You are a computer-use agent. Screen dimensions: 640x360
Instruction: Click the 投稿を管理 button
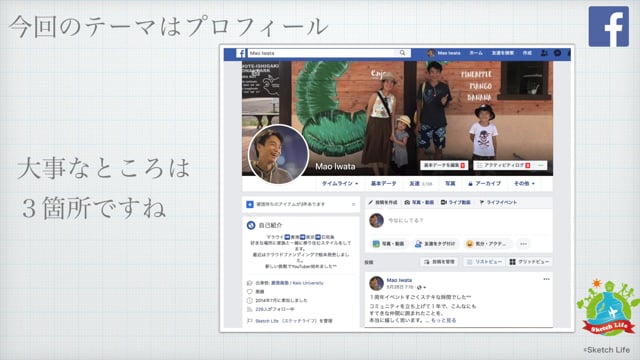click(x=439, y=262)
